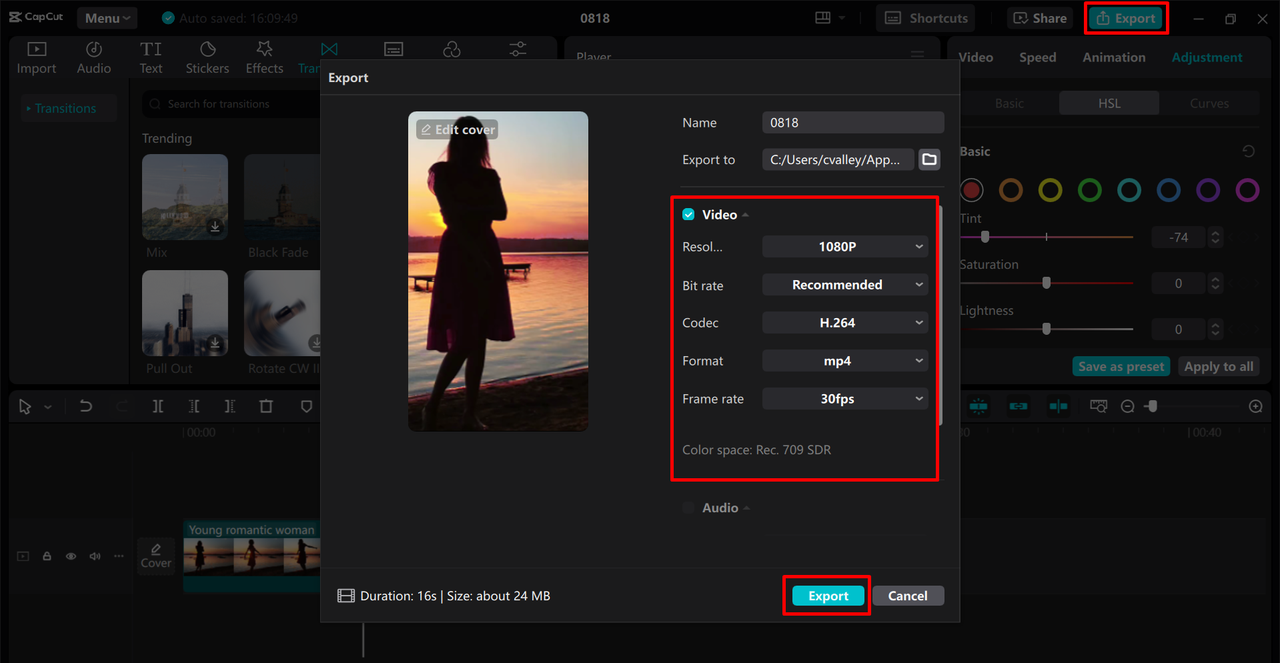Split the clip at the playhead

click(x=158, y=407)
